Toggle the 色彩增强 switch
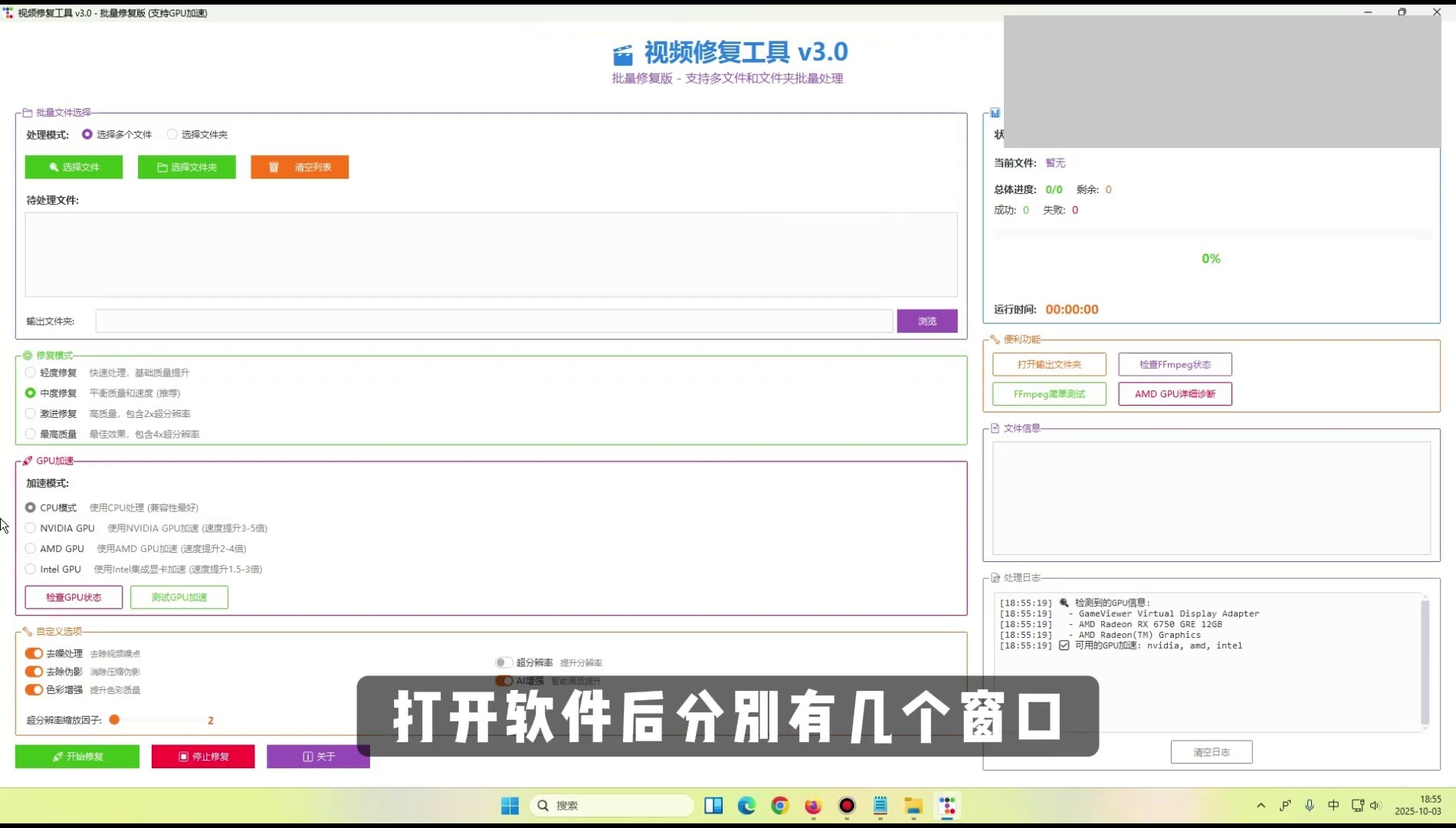This screenshot has width=1456, height=828. coord(34,689)
